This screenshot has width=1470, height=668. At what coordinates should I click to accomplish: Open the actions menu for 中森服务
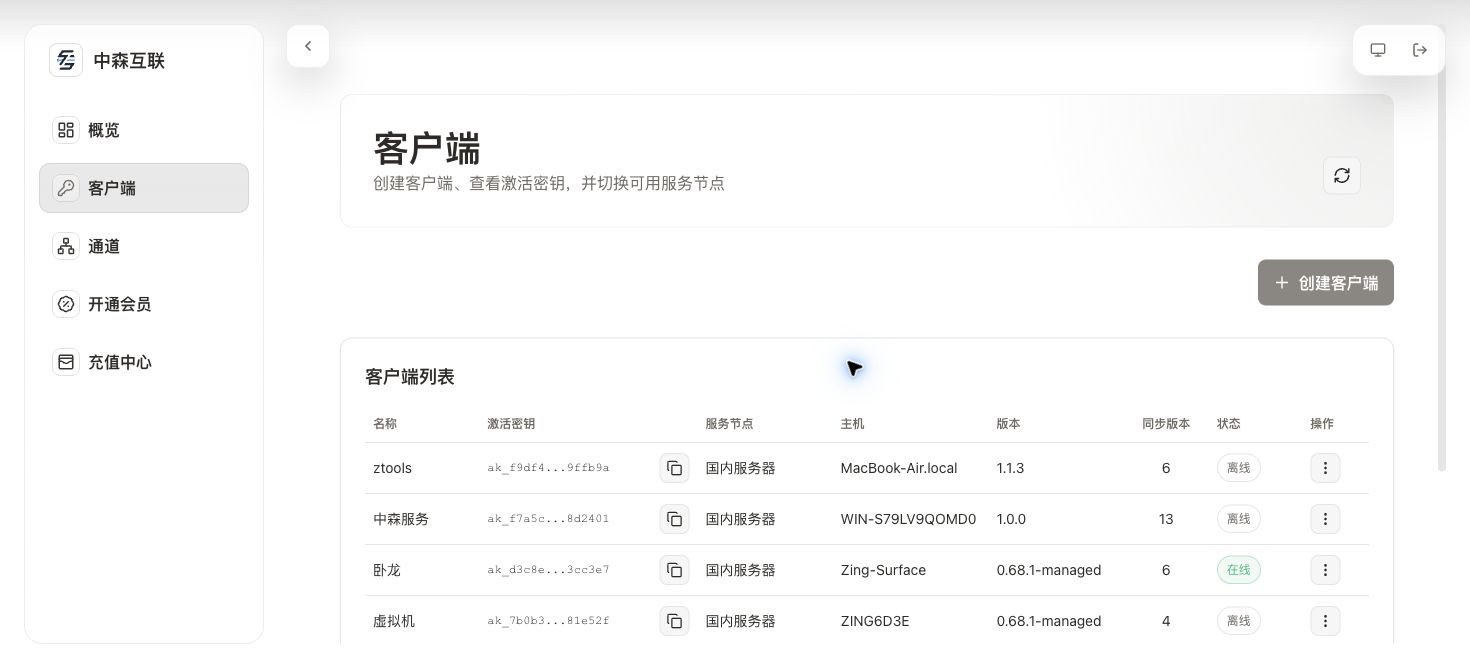1325,519
